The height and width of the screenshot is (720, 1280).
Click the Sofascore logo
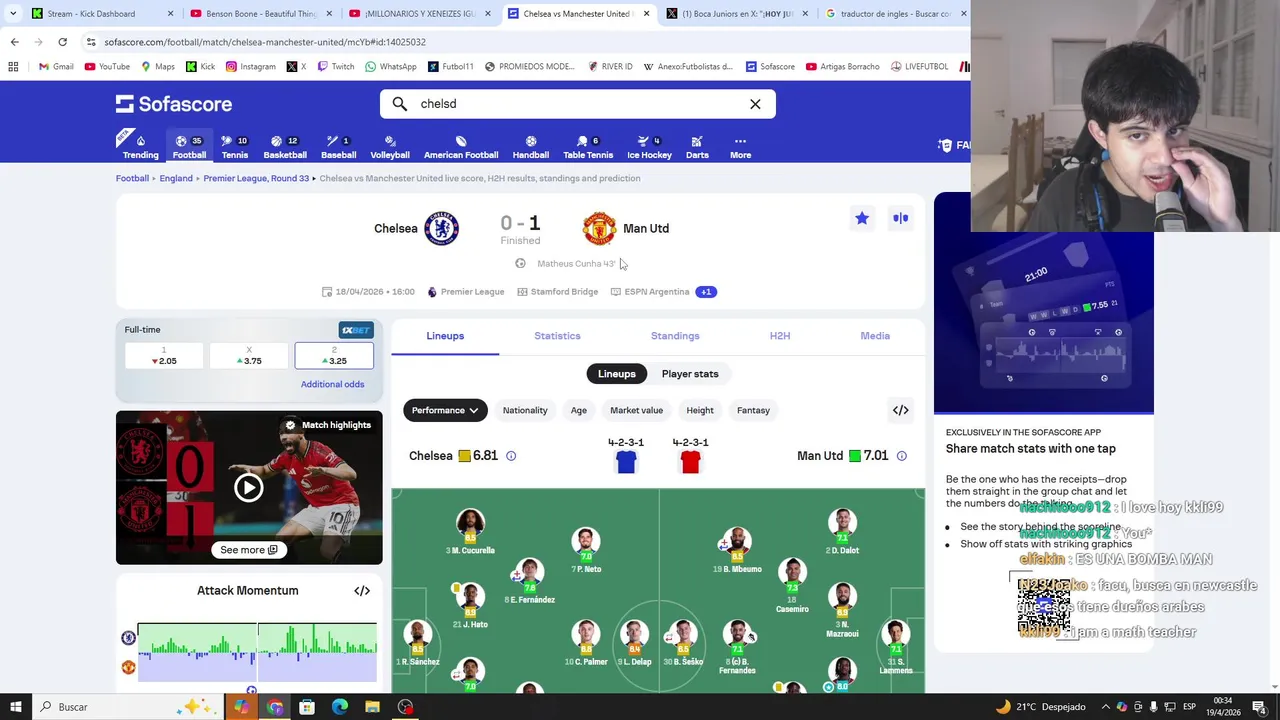point(174,104)
